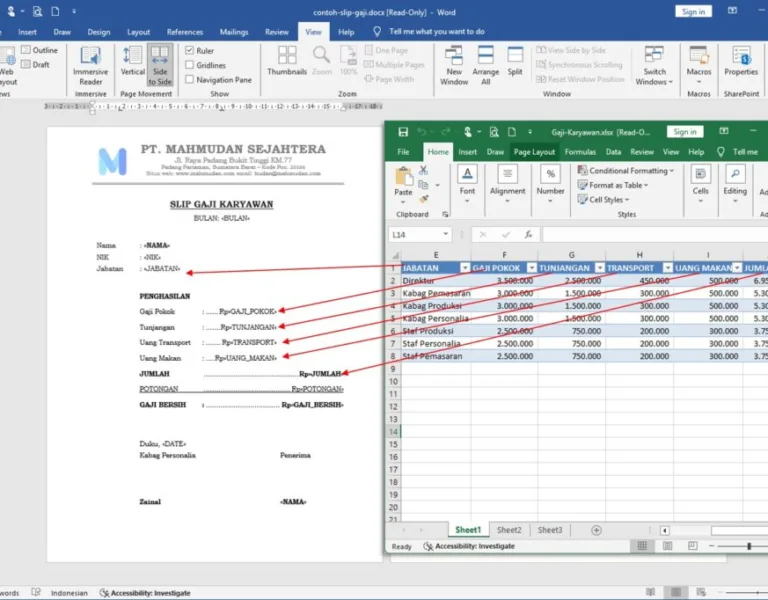This screenshot has height=600, width=768.
Task: Open Switch Windows in Word
Action: (654, 66)
